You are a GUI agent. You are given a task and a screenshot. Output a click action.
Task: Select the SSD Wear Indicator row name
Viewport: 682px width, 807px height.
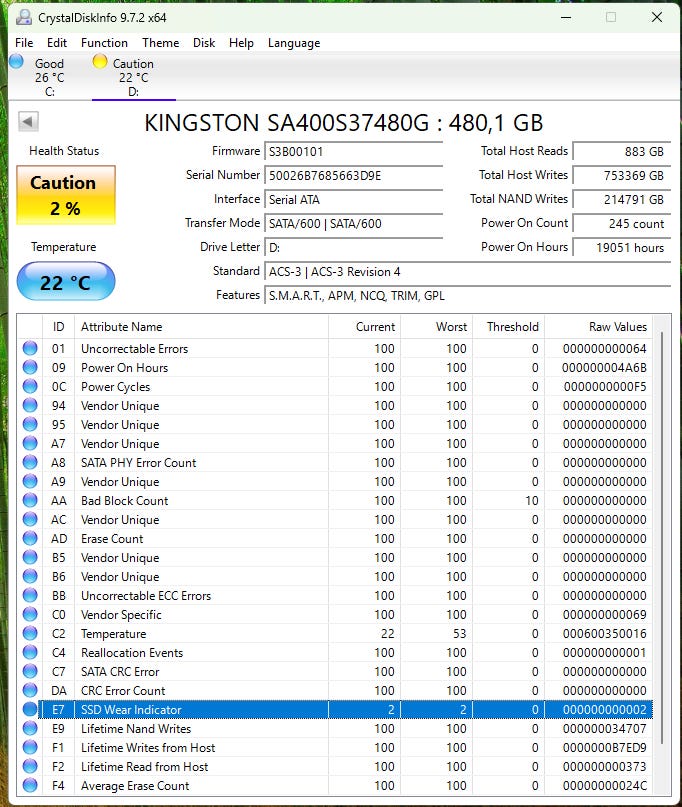(131, 710)
